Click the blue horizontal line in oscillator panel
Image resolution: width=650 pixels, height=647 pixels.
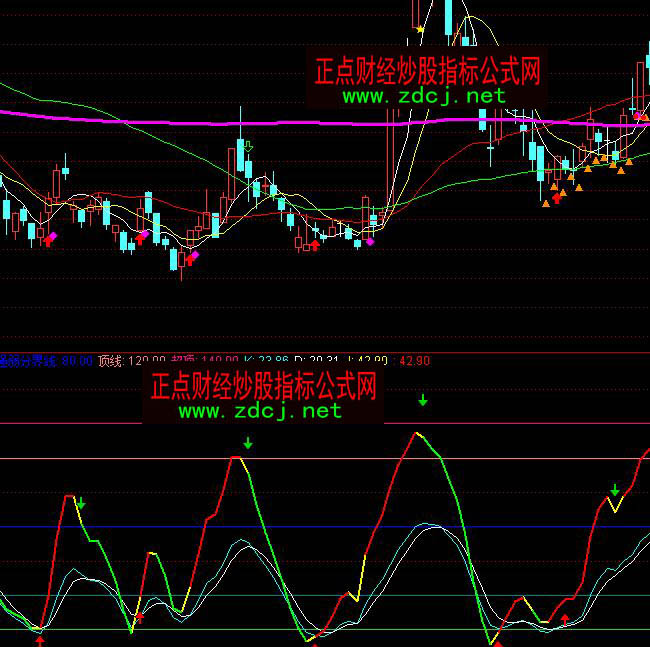coord(300,527)
